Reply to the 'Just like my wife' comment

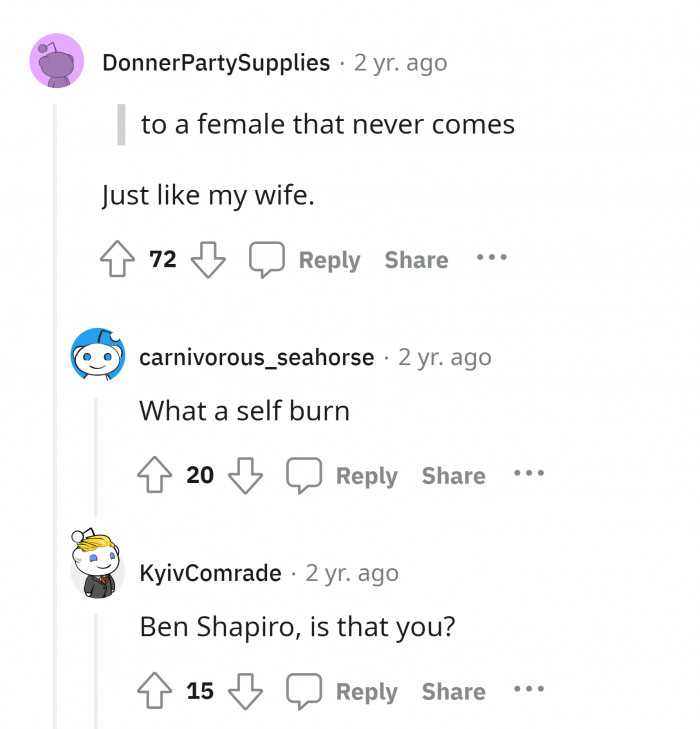(x=329, y=260)
